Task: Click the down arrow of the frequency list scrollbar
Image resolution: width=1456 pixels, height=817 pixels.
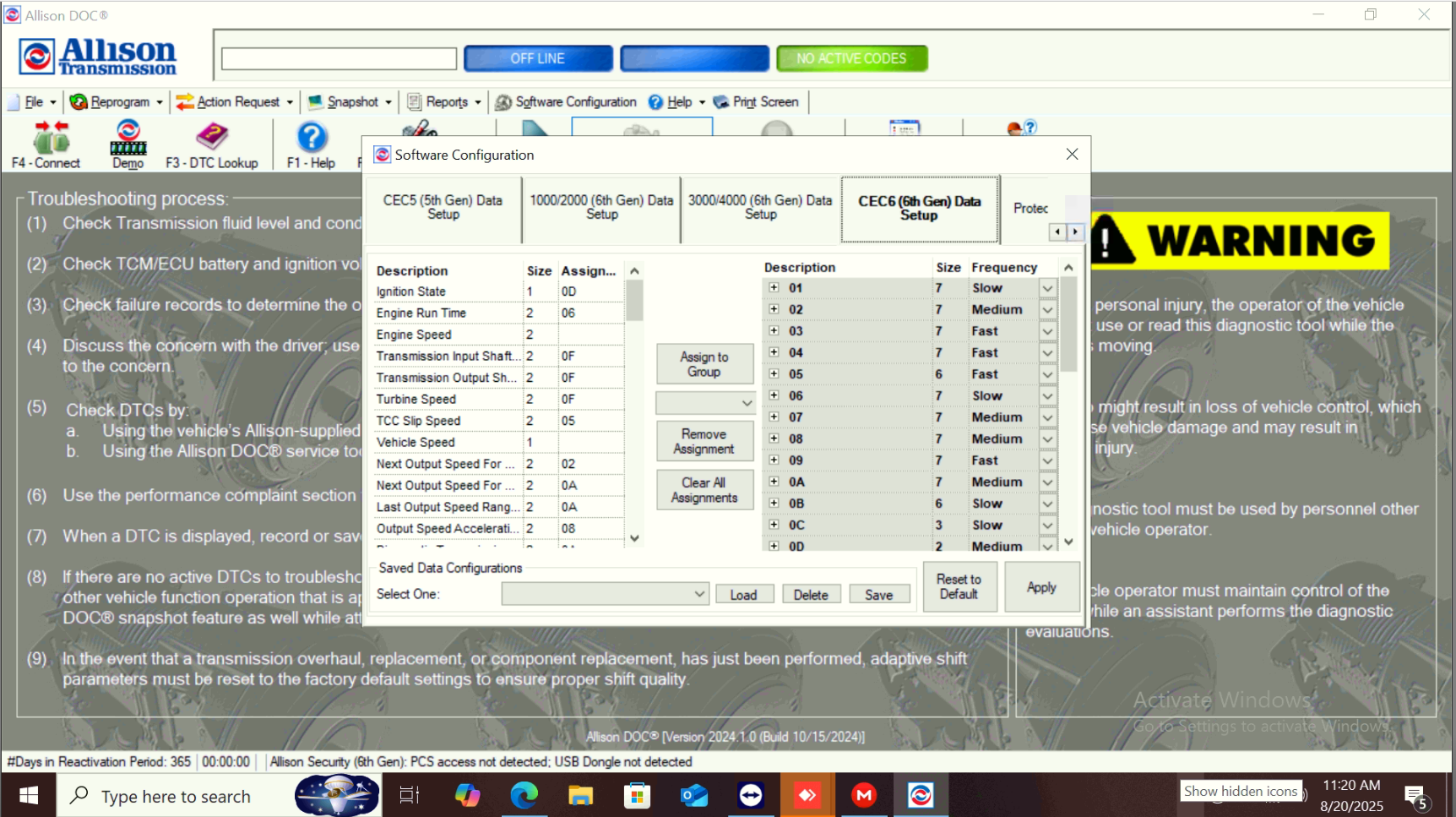Action: (x=1068, y=542)
